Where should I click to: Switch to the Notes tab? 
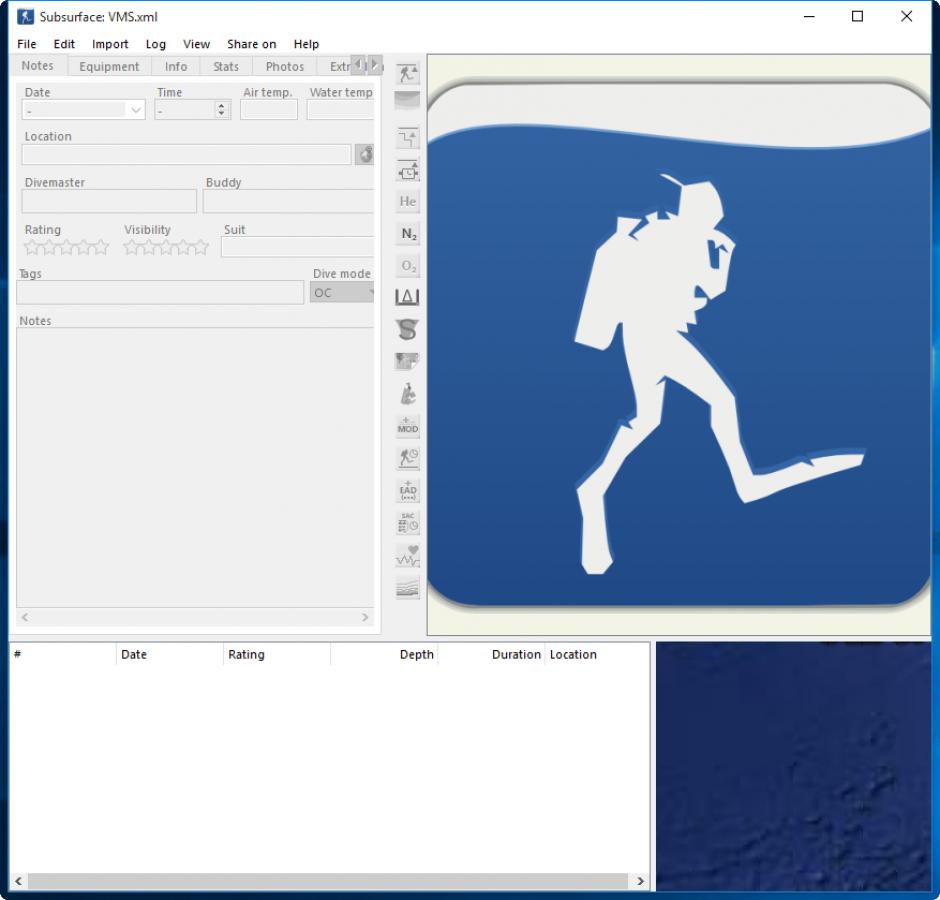tap(37, 65)
